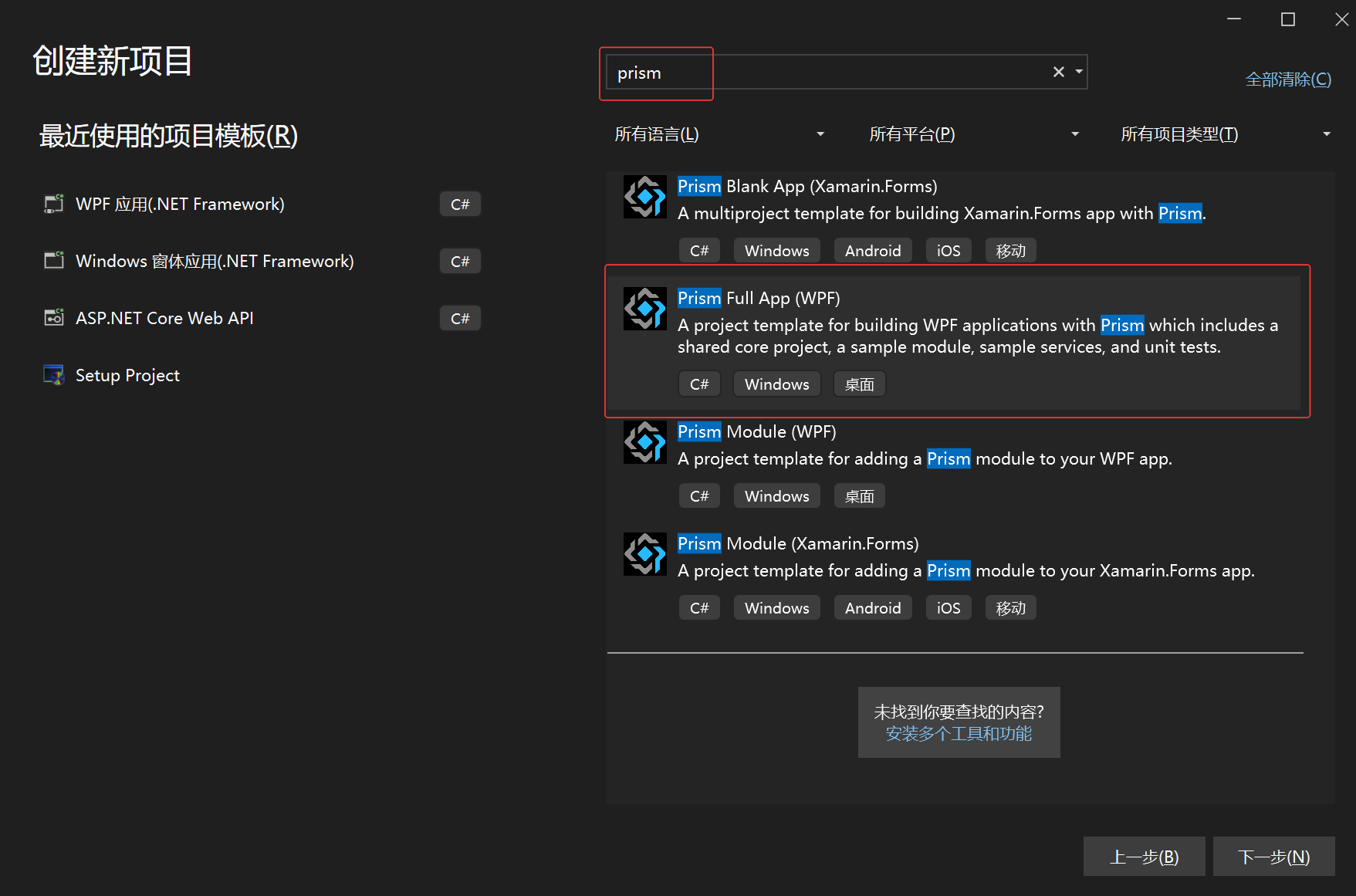Click the 未找到你要查找的内容? text
This screenshot has width=1356, height=896.
click(x=959, y=712)
